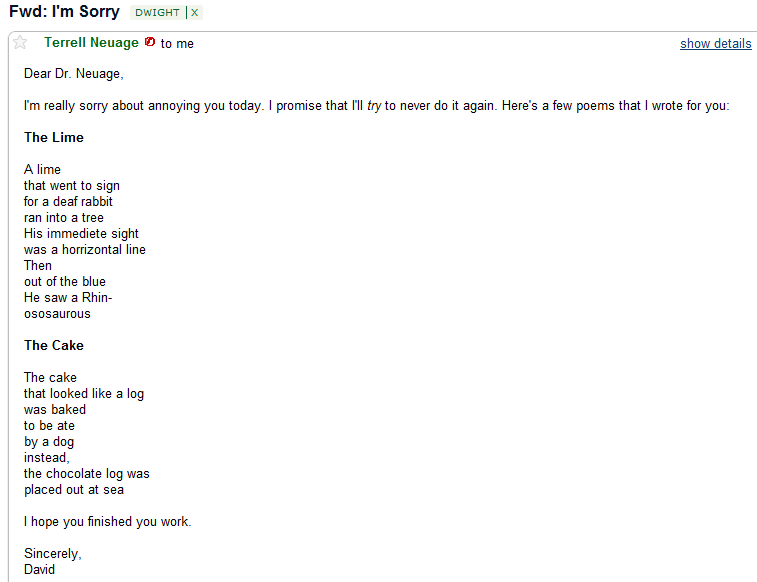Open the DWIGHT label

coord(158,13)
